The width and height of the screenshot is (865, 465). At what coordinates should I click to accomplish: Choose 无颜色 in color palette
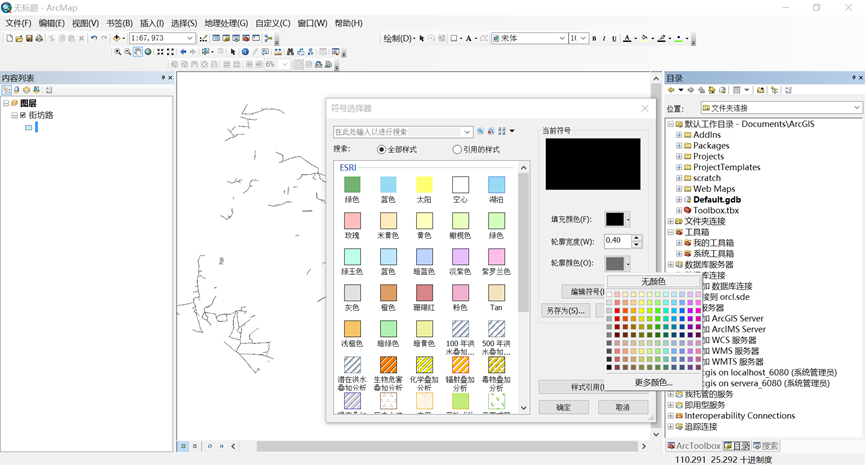[653, 281]
